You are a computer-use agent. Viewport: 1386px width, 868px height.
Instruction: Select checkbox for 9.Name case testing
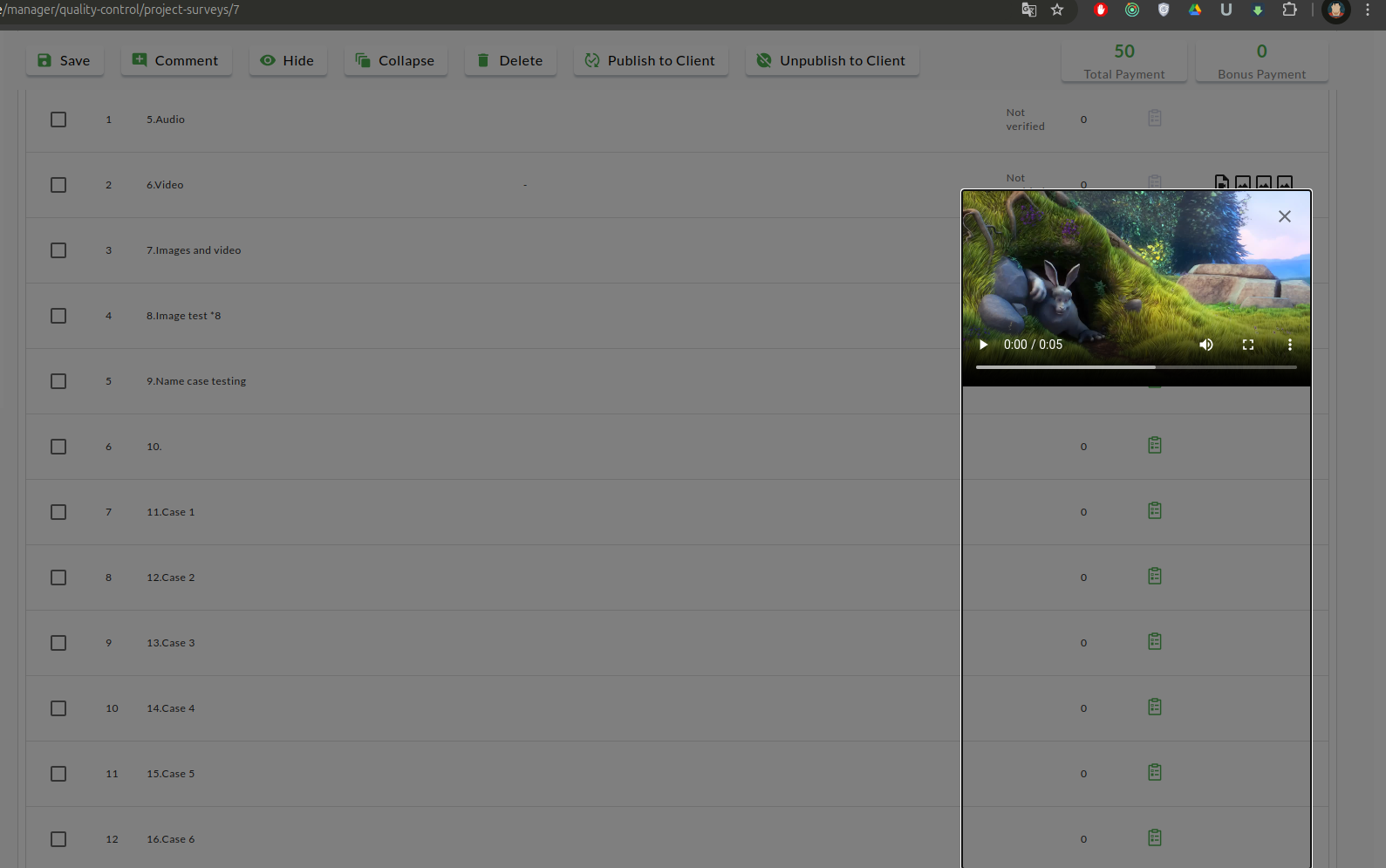tap(58, 381)
